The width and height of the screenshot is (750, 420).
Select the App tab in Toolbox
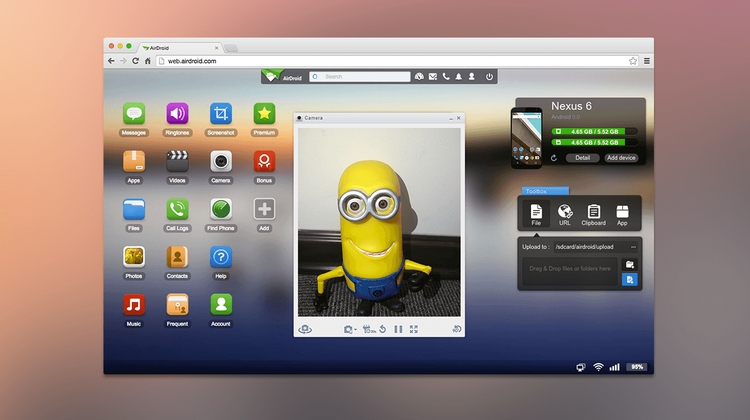622,214
